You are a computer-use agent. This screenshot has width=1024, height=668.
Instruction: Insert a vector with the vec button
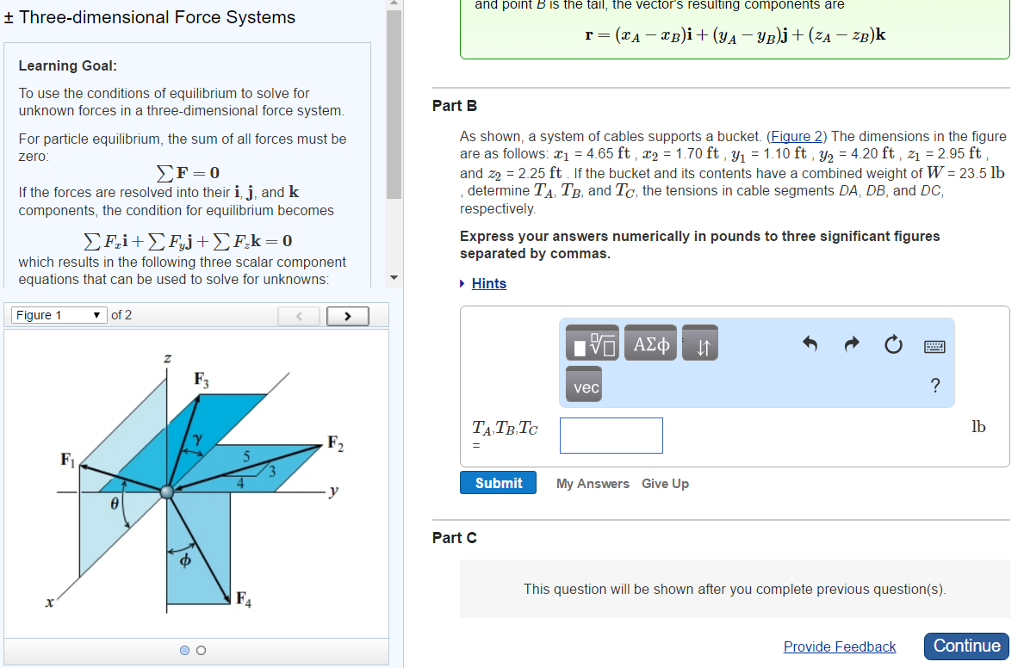584,384
